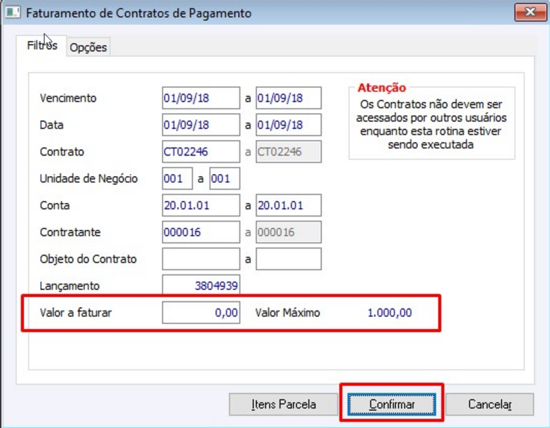Select the Filtros tab
The width and height of the screenshot is (550, 428).
42,46
